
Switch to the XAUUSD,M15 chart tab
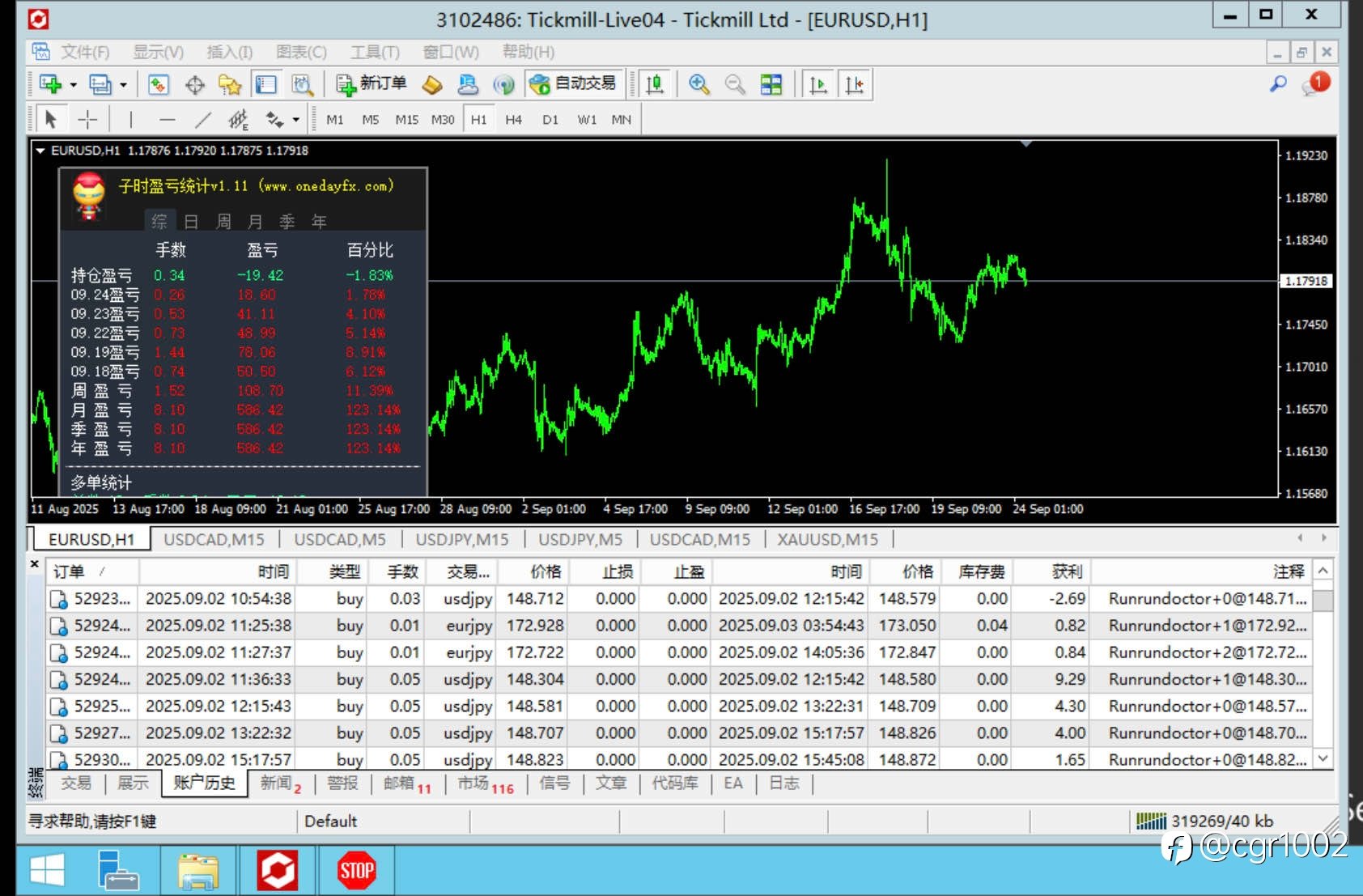click(x=828, y=539)
